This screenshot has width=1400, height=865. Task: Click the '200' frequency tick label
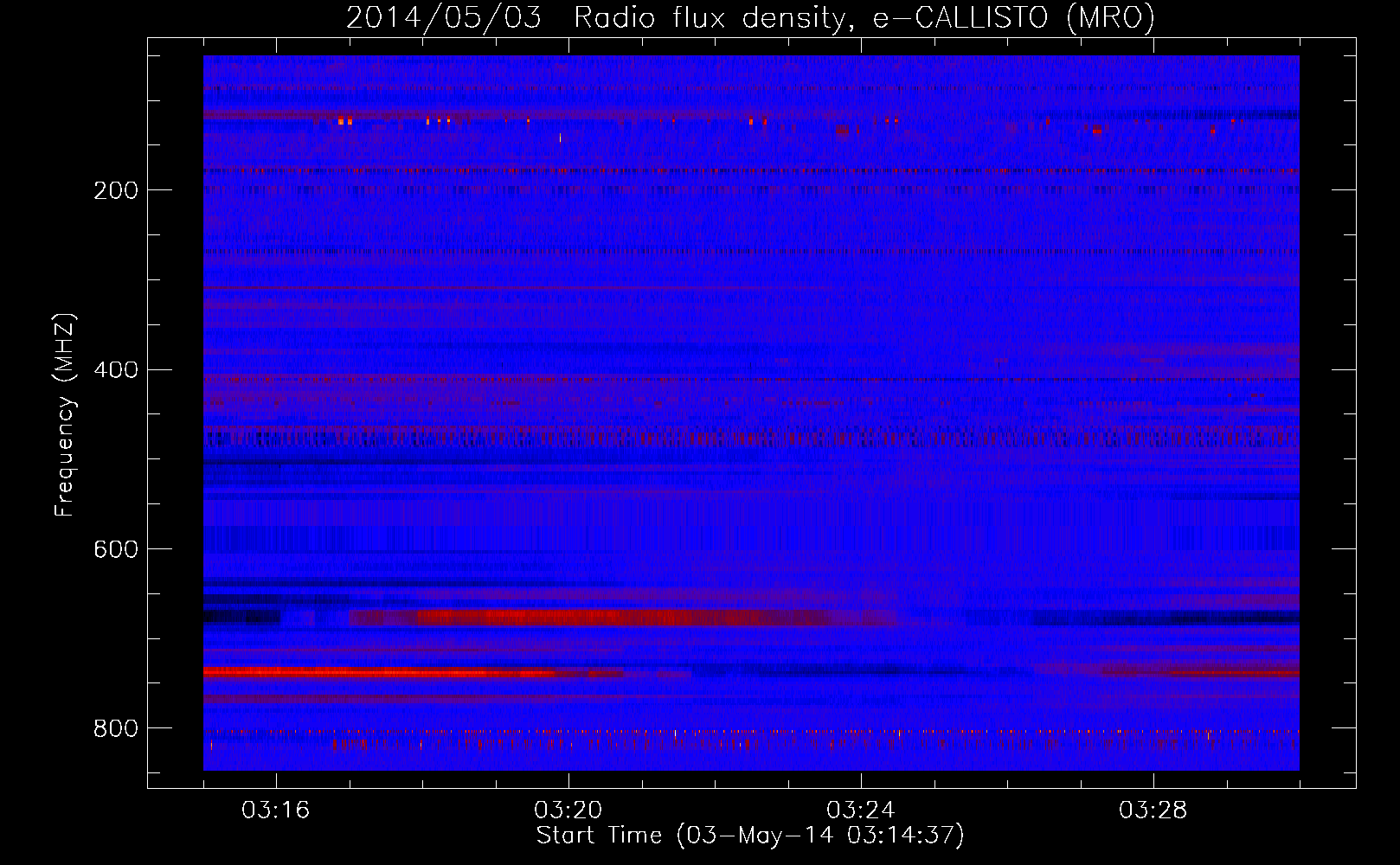(116, 190)
